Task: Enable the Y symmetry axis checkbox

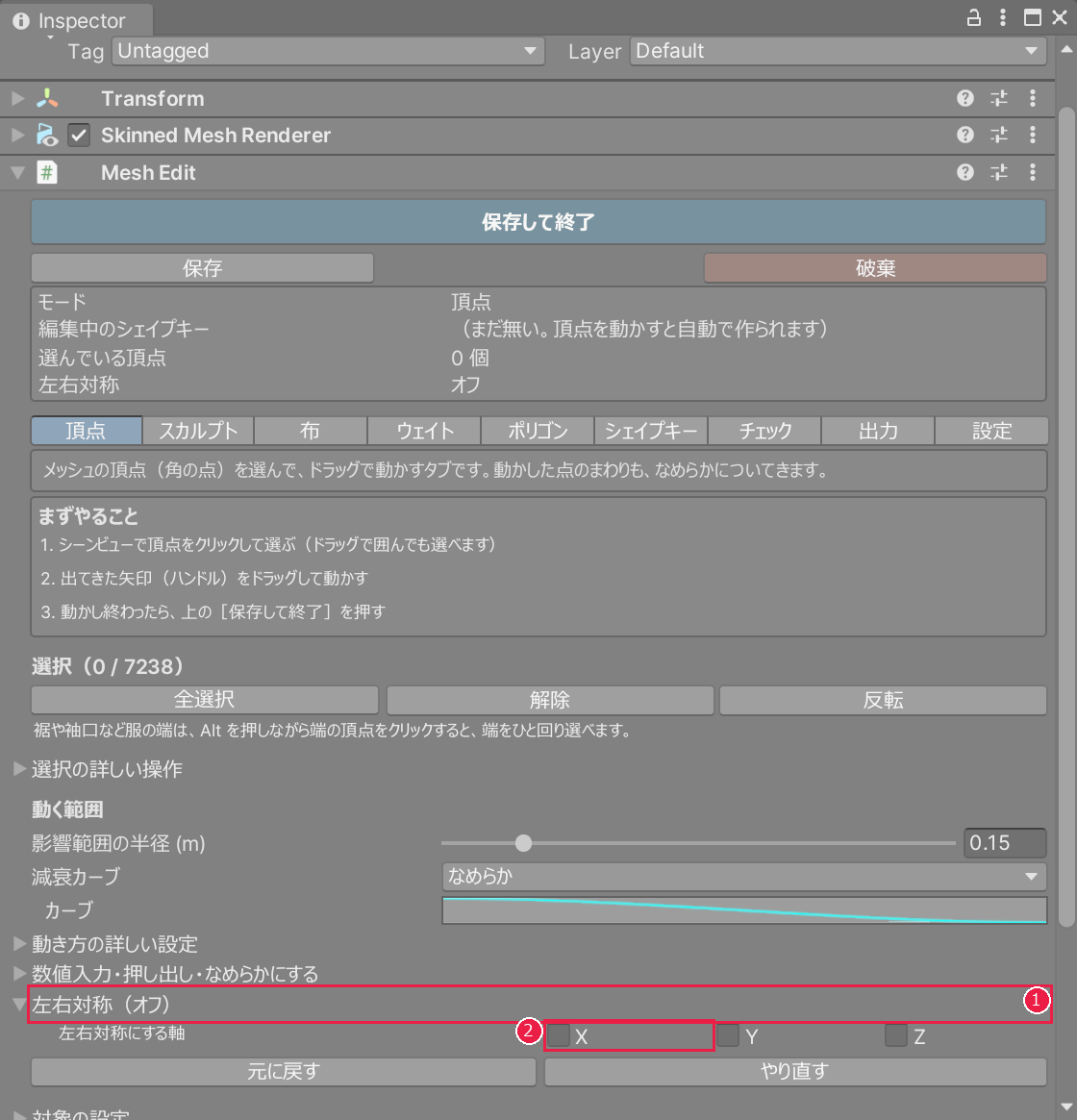Action: [728, 1035]
